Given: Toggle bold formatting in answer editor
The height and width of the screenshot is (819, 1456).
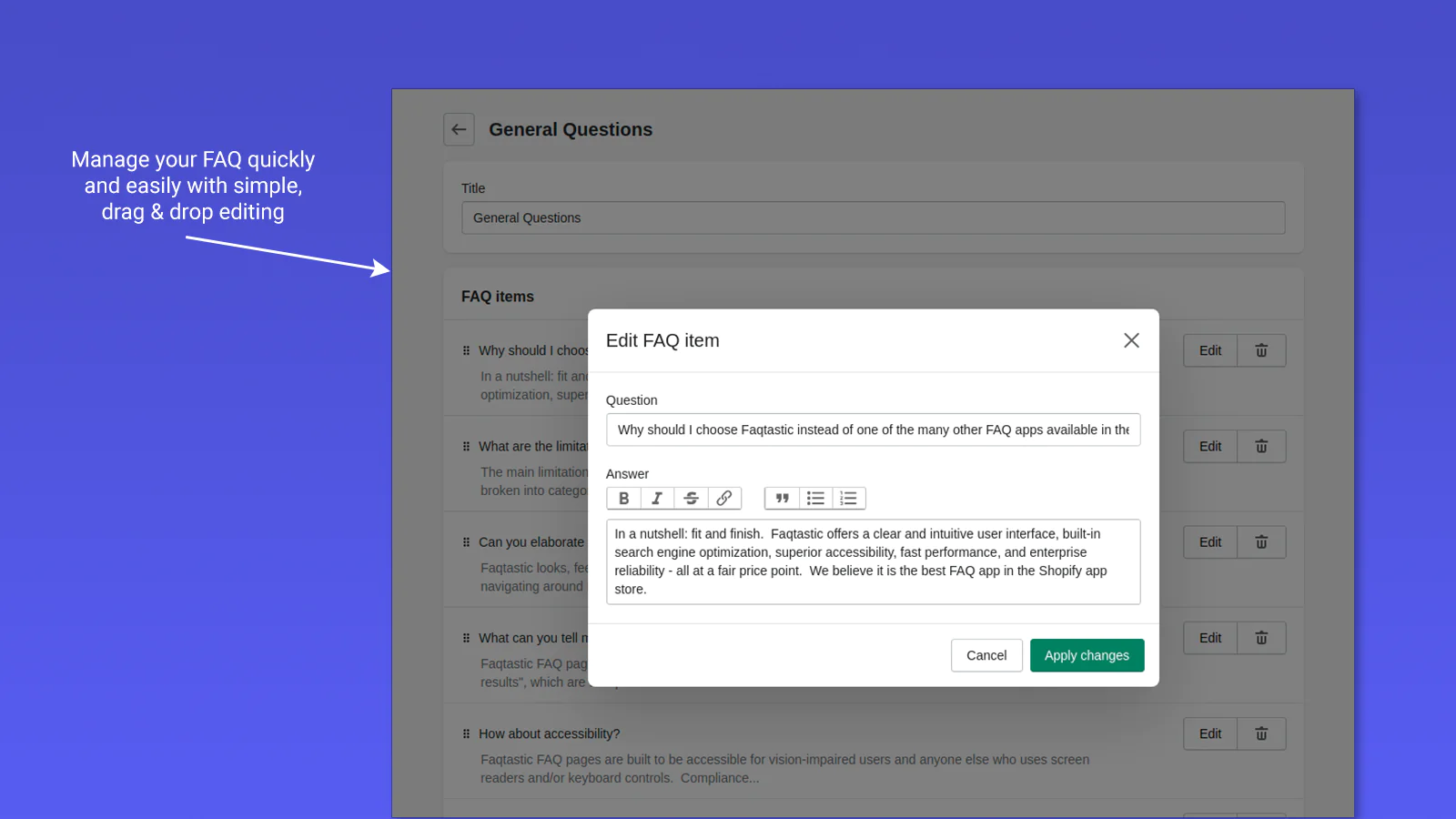Looking at the screenshot, I should 623,499.
